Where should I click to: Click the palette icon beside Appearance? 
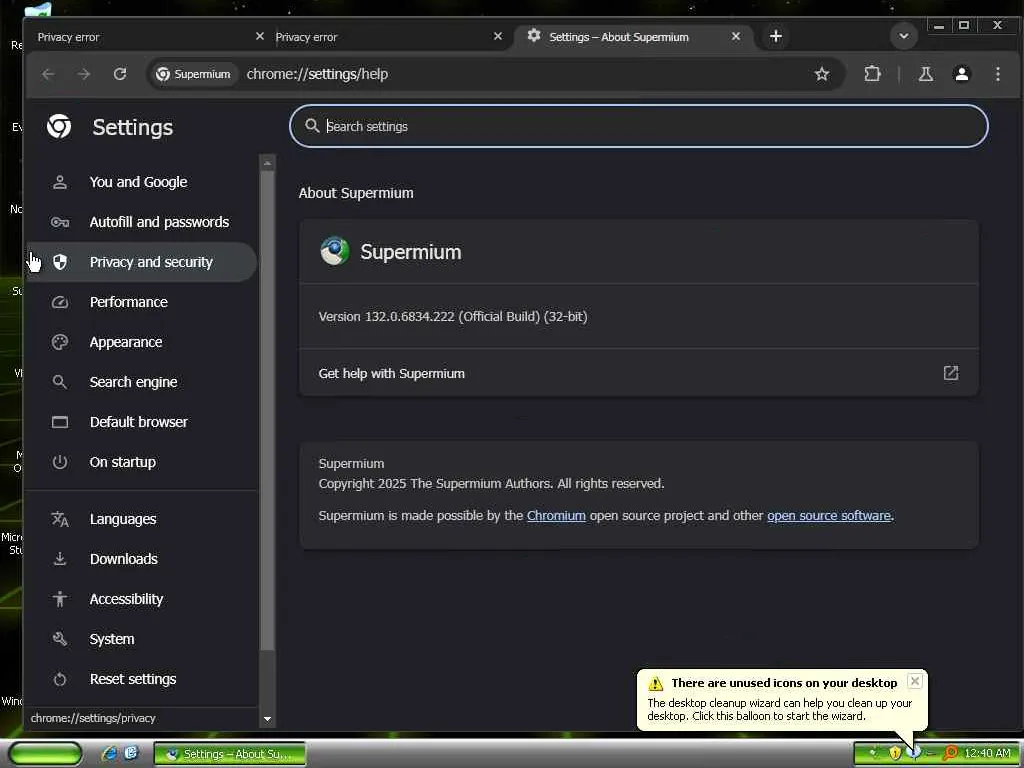pyautogui.click(x=59, y=342)
